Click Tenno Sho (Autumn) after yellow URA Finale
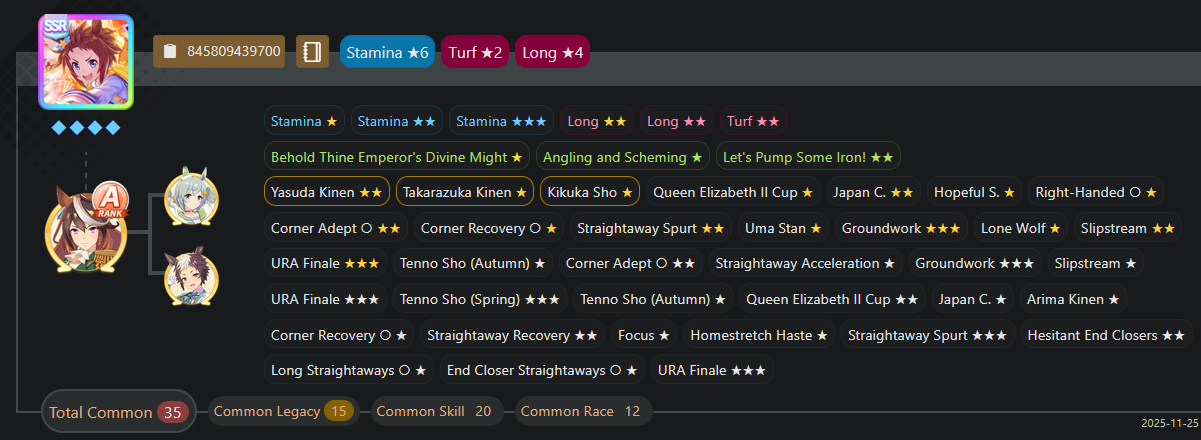 473,264
